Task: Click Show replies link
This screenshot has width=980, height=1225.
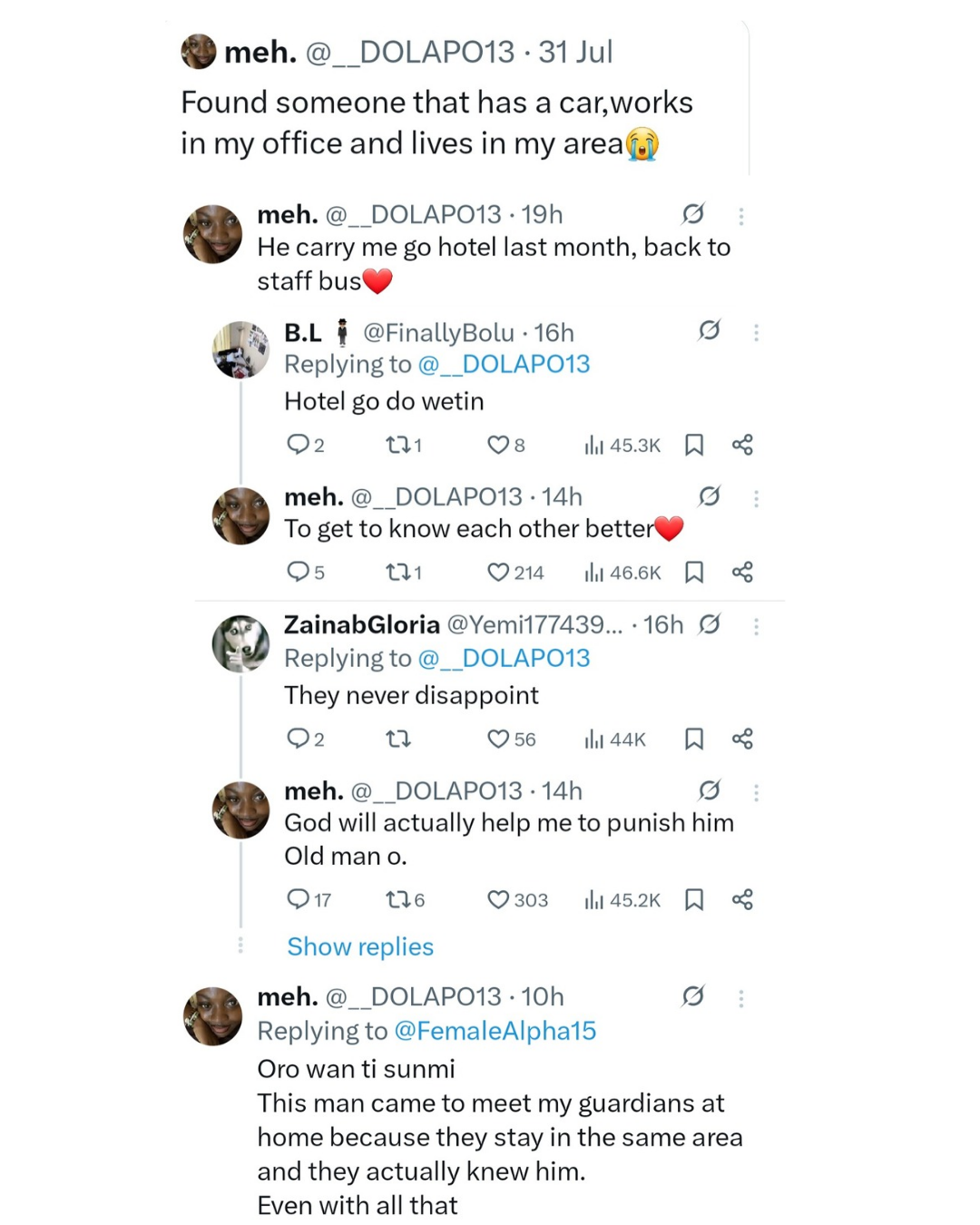Action: click(x=360, y=946)
